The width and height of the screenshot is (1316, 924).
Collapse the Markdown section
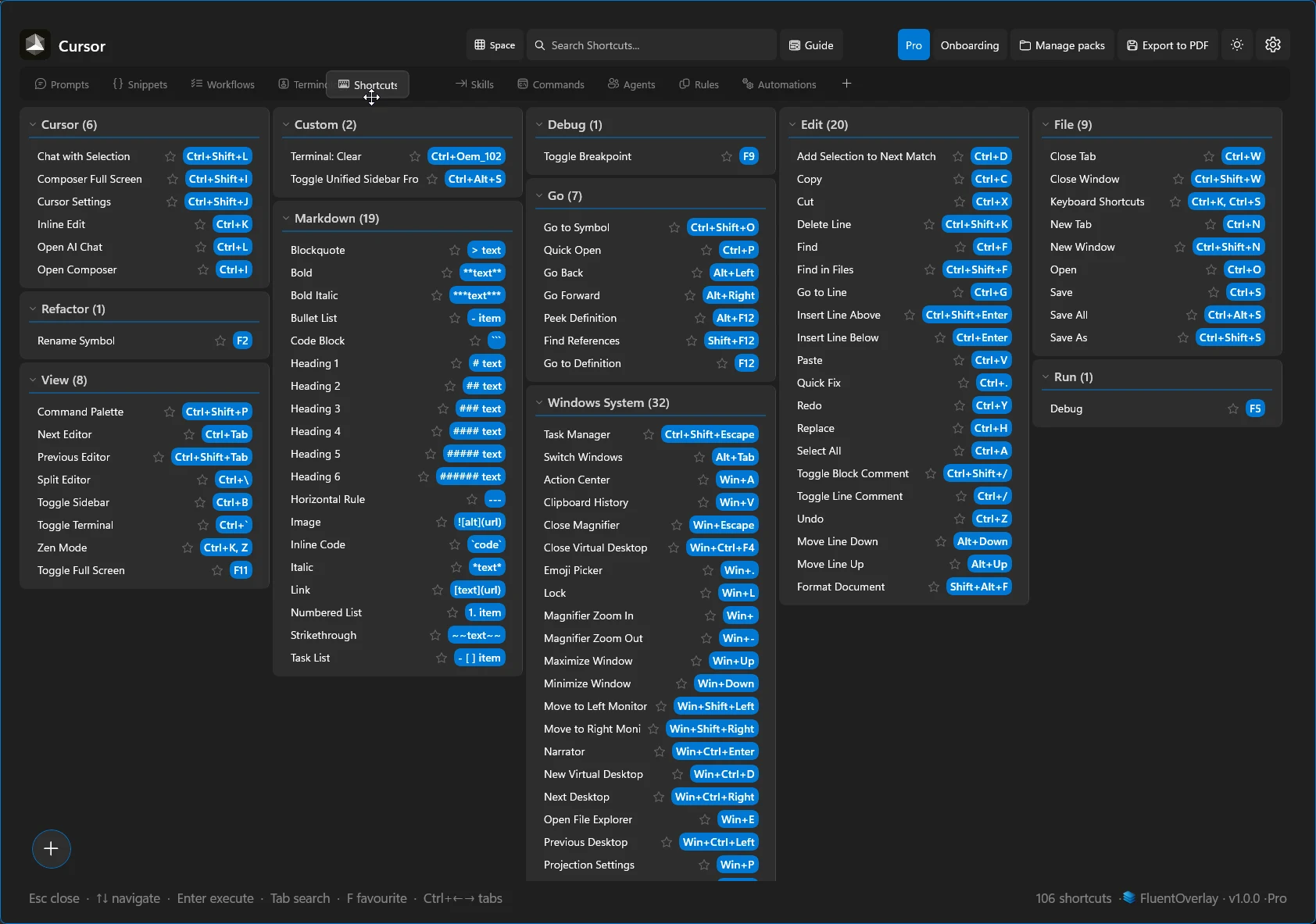[x=288, y=219]
